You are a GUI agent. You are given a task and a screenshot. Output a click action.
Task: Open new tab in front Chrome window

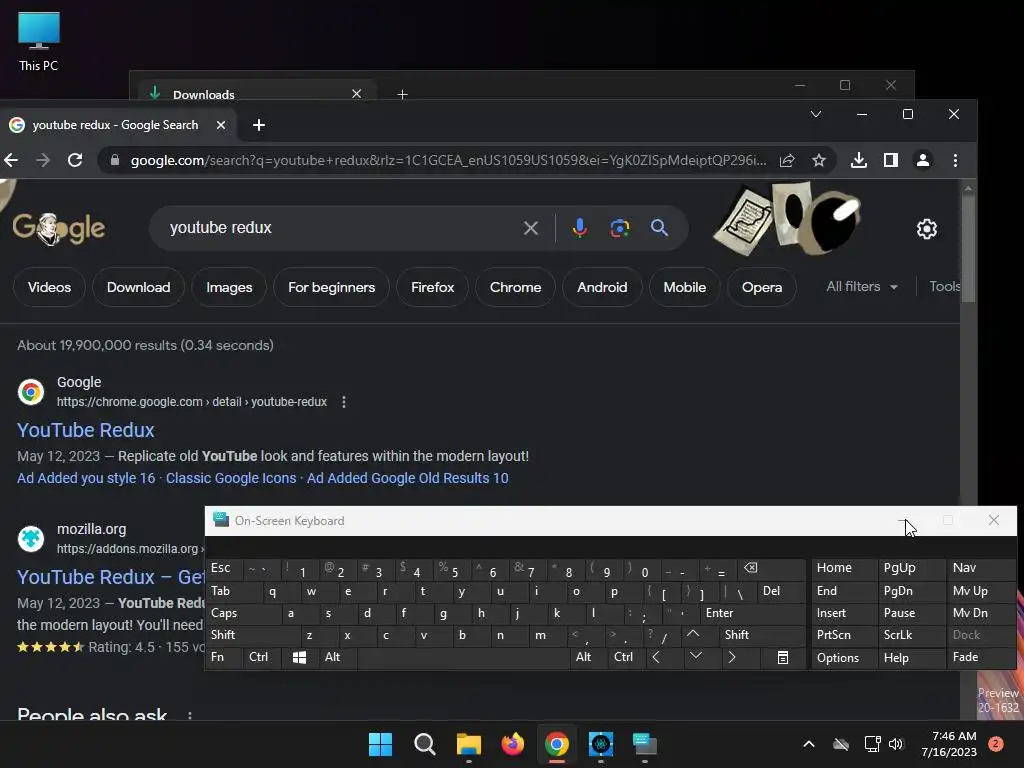[259, 125]
